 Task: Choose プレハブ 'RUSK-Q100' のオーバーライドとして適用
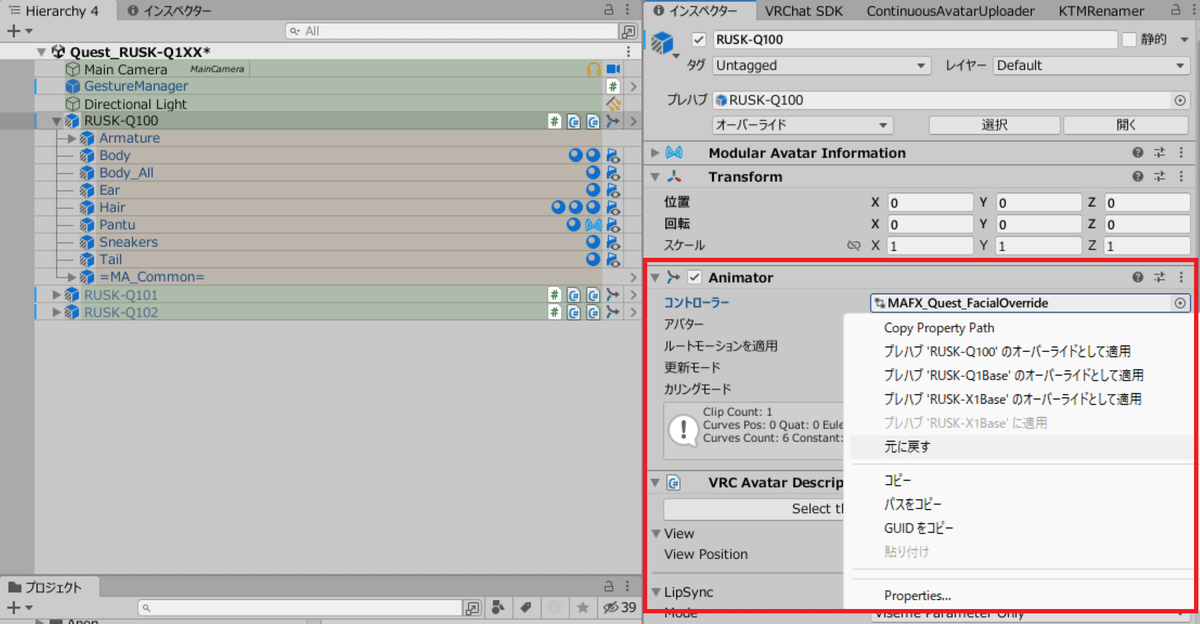pos(1007,352)
